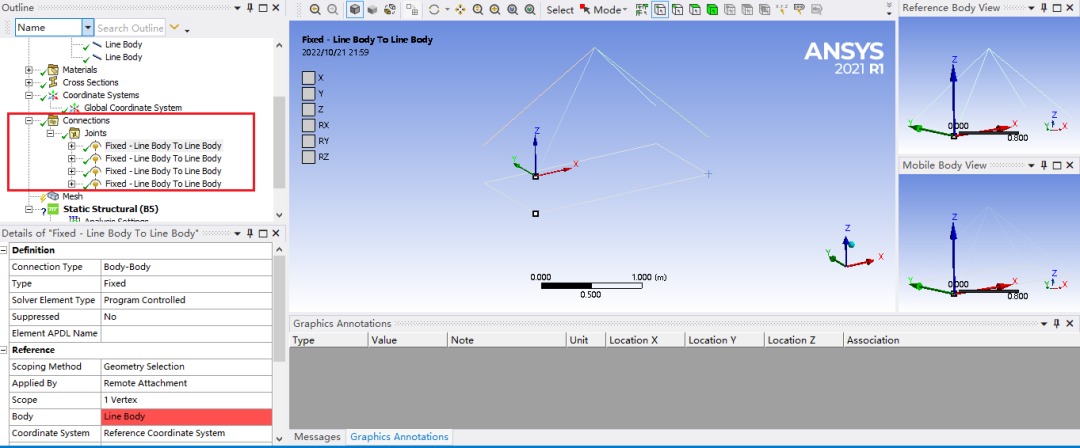Toggle the Element Face selection filter
The width and height of the screenshot is (1080, 448).
(x=747, y=10)
